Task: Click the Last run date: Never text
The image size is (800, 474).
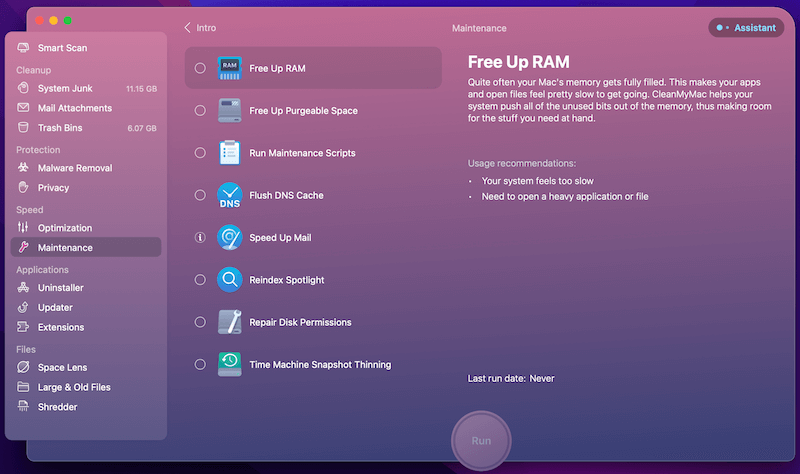Action: pos(511,379)
